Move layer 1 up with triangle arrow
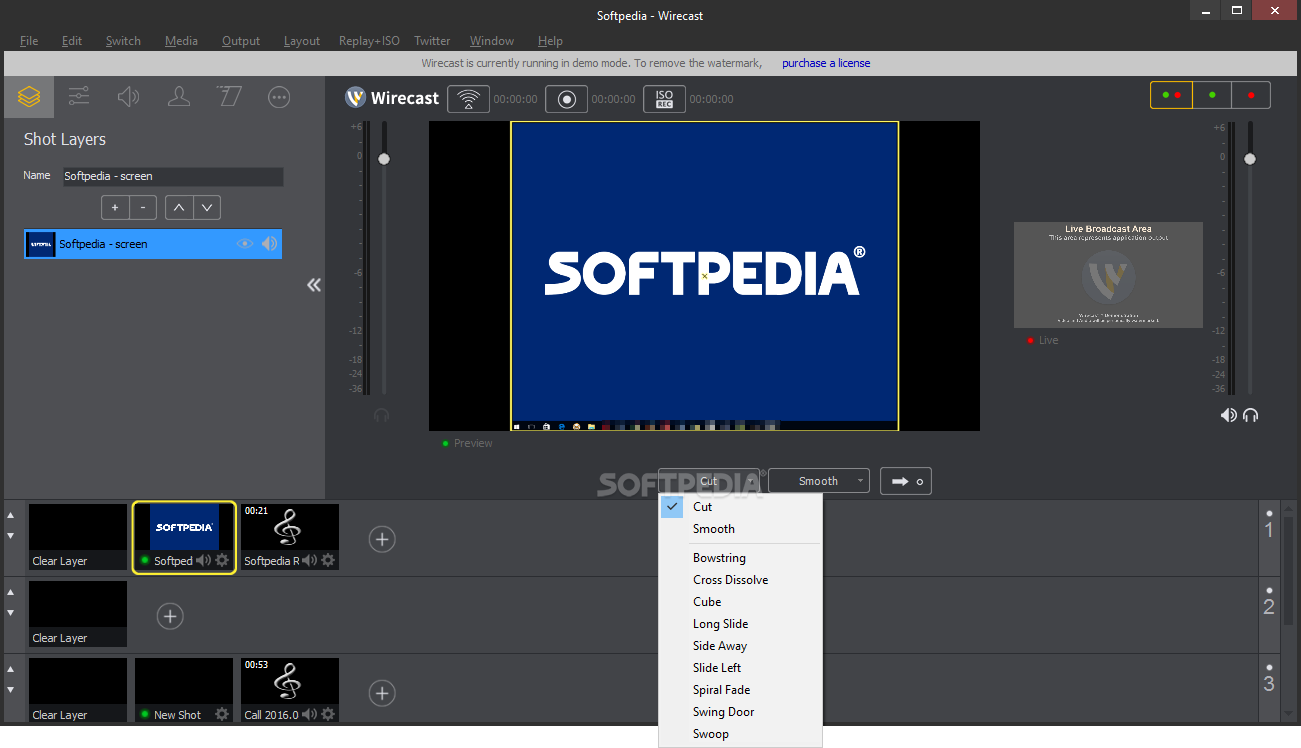 coord(11,515)
